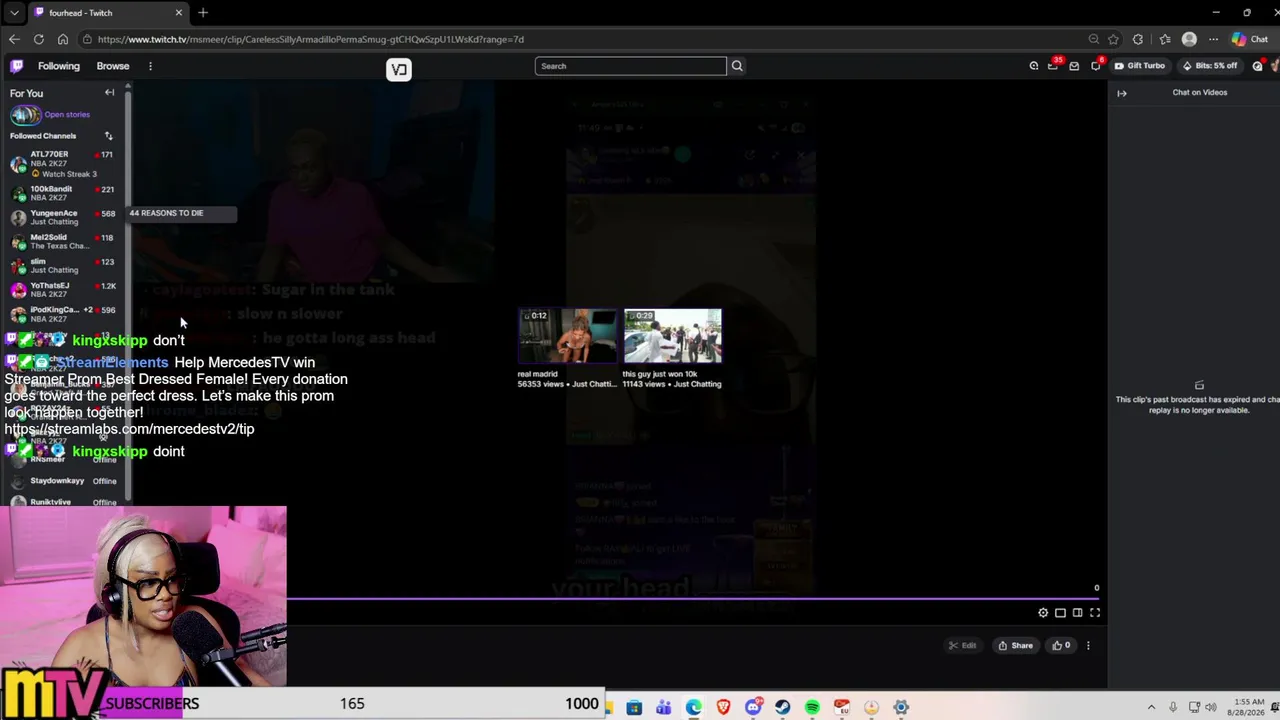The height and width of the screenshot is (720, 1280).
Task: Open the more options menu beside Browse
Action: [x=150, y=66]
